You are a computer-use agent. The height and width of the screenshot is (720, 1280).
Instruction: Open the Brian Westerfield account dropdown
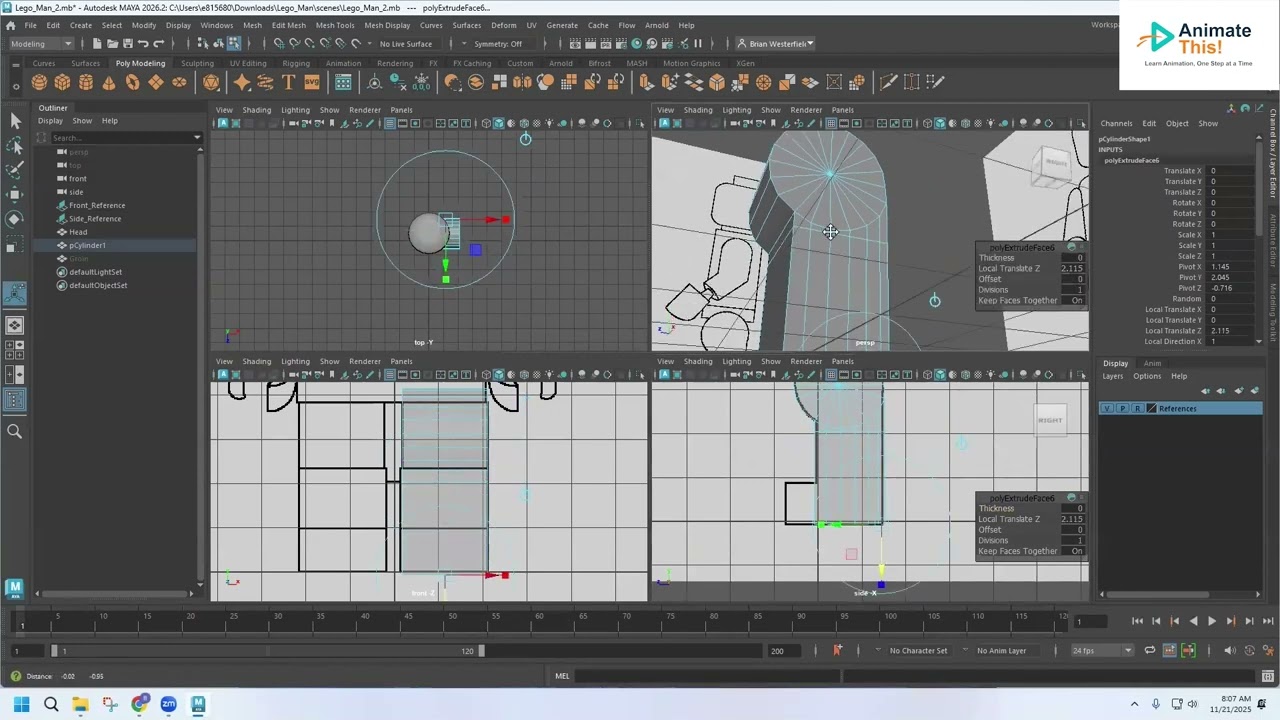tap(775, 43)
